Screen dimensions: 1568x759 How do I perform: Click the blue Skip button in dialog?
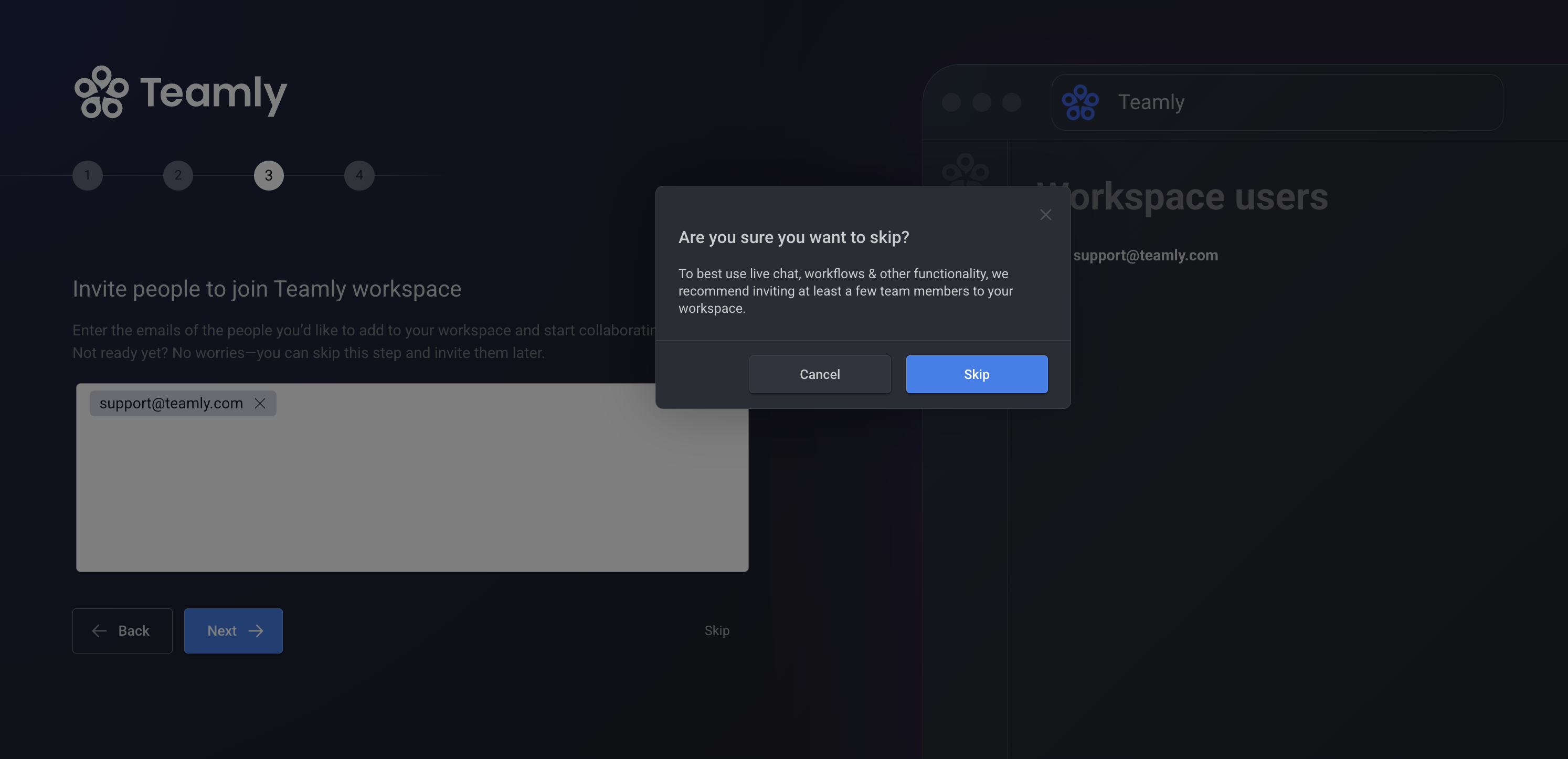click(x=977, y=374)
